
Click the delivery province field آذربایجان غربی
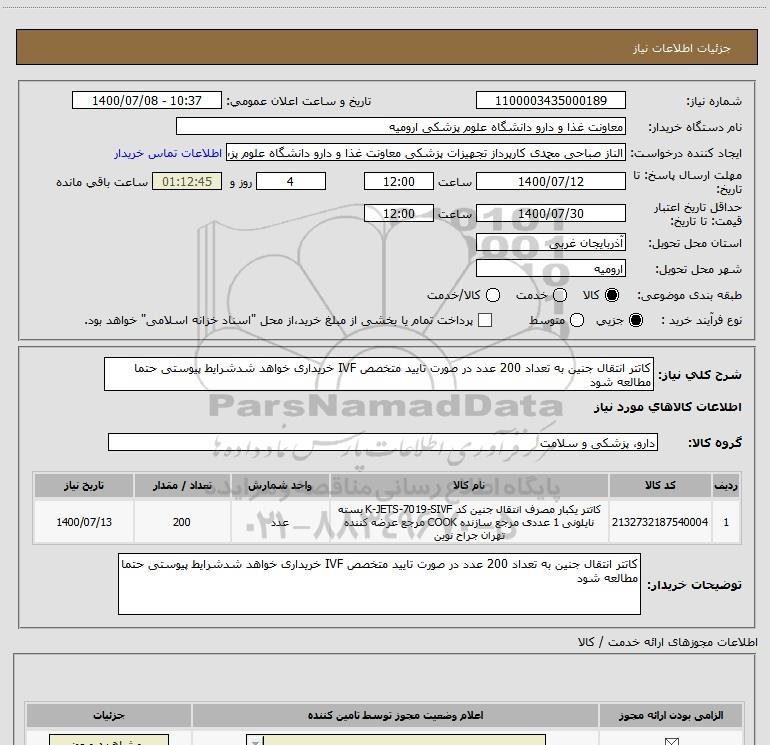coord(550,243)
